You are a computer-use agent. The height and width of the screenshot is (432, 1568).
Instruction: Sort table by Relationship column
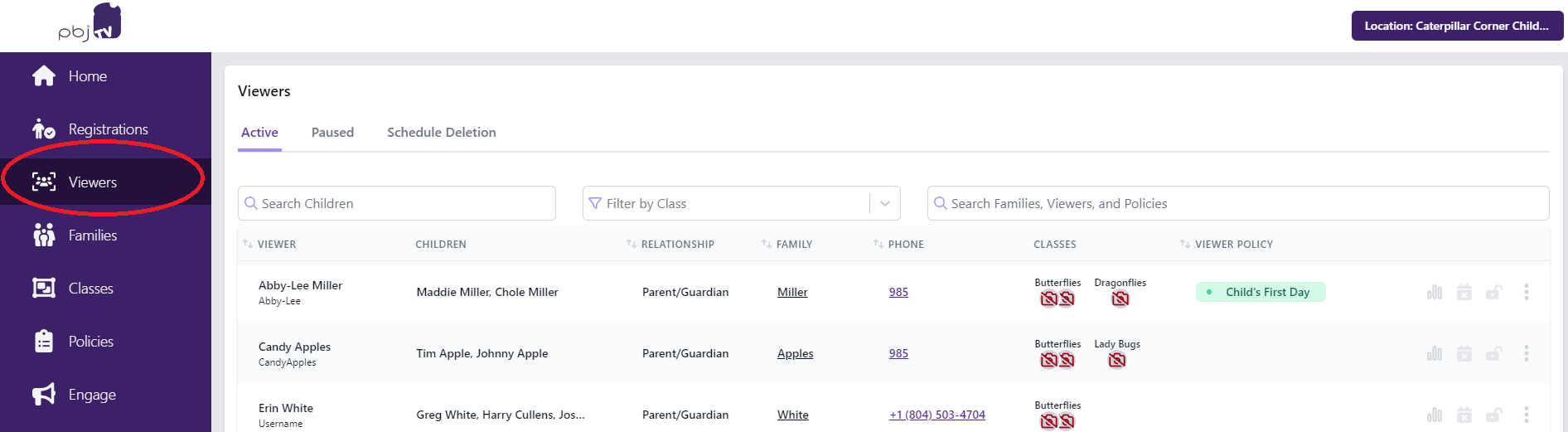[632, 244]
